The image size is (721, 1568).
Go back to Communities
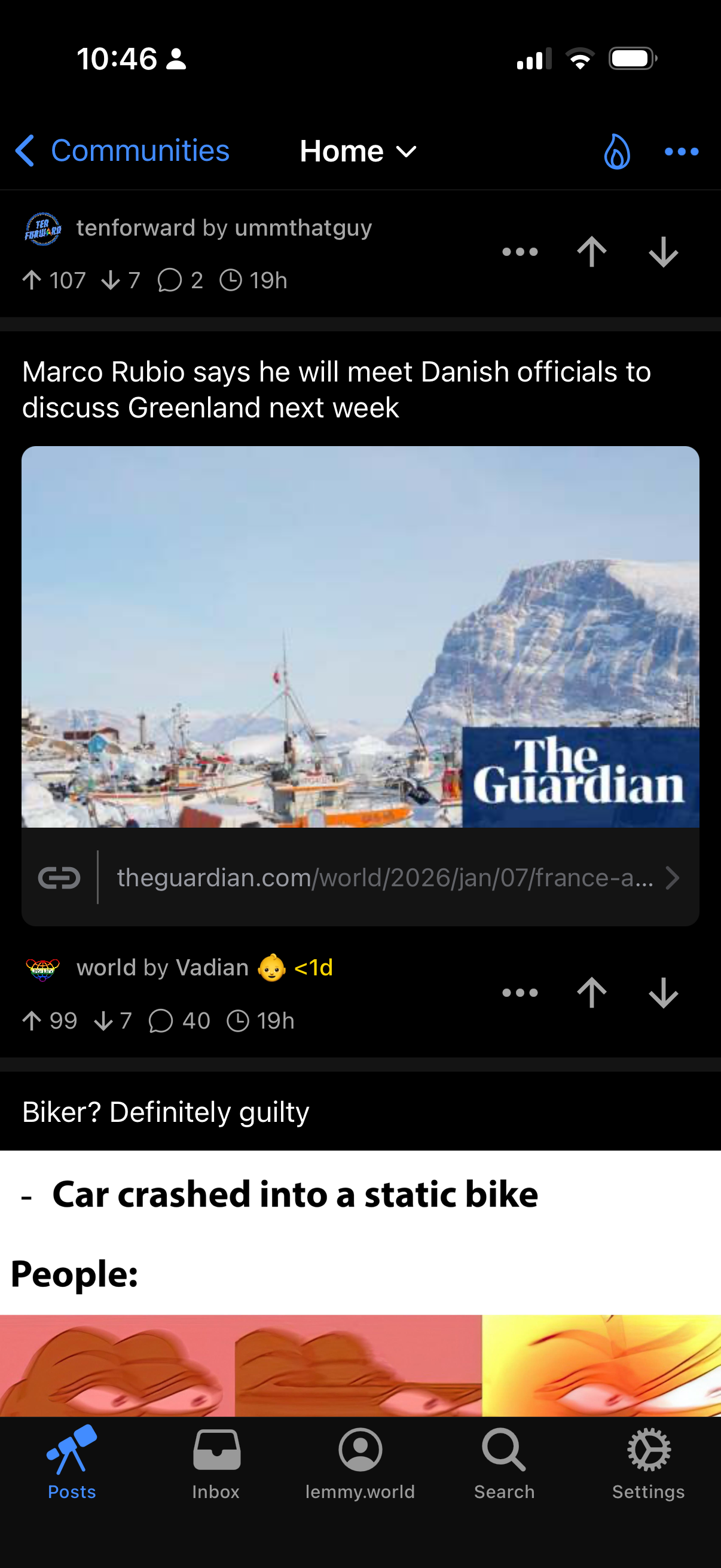(x=123, y=150)
